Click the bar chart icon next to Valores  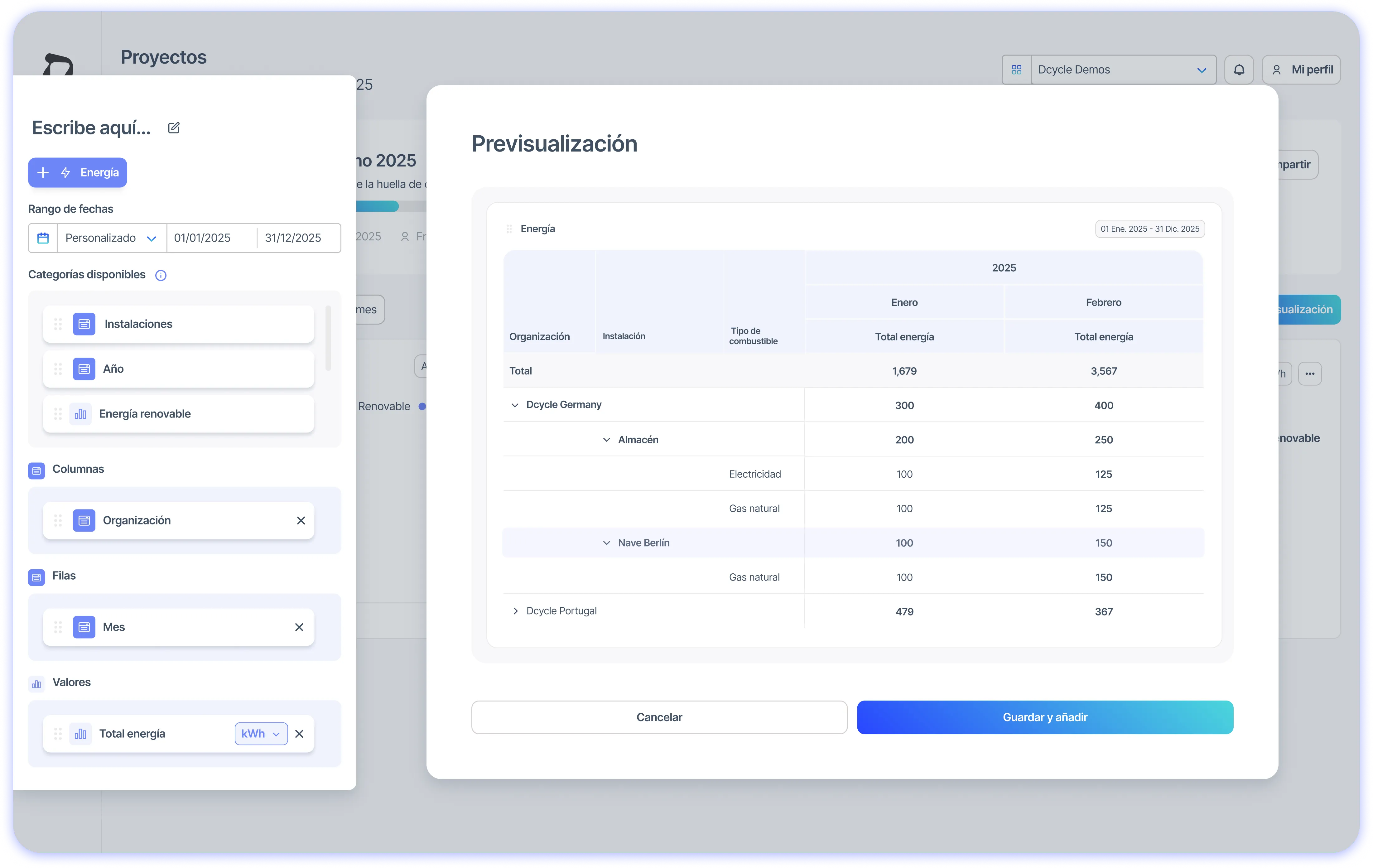coord(36,683)
